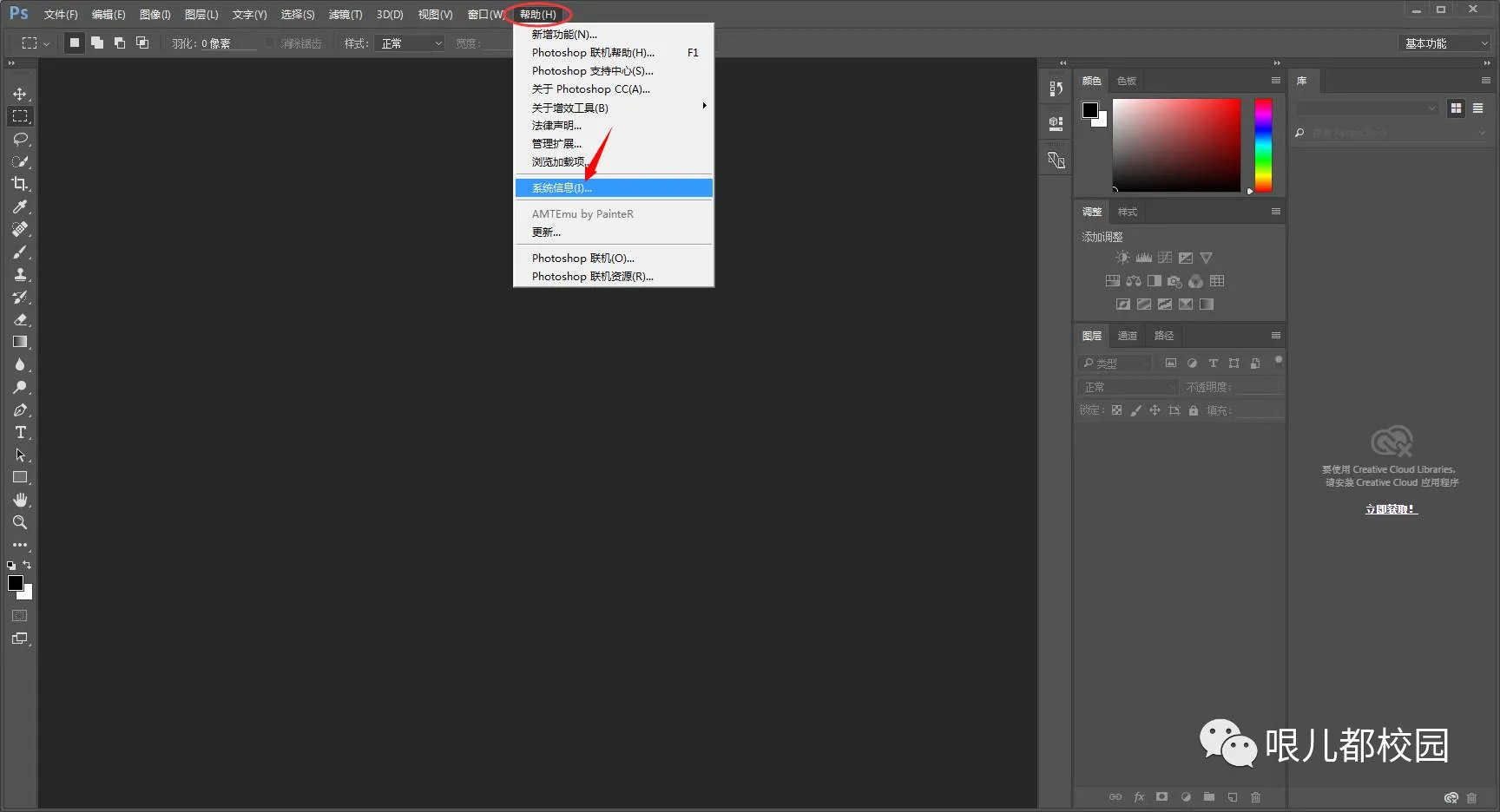This screenshot has height=812, width=1500.
Task: Toggle lock transparent pixels
Action: 1116,410
